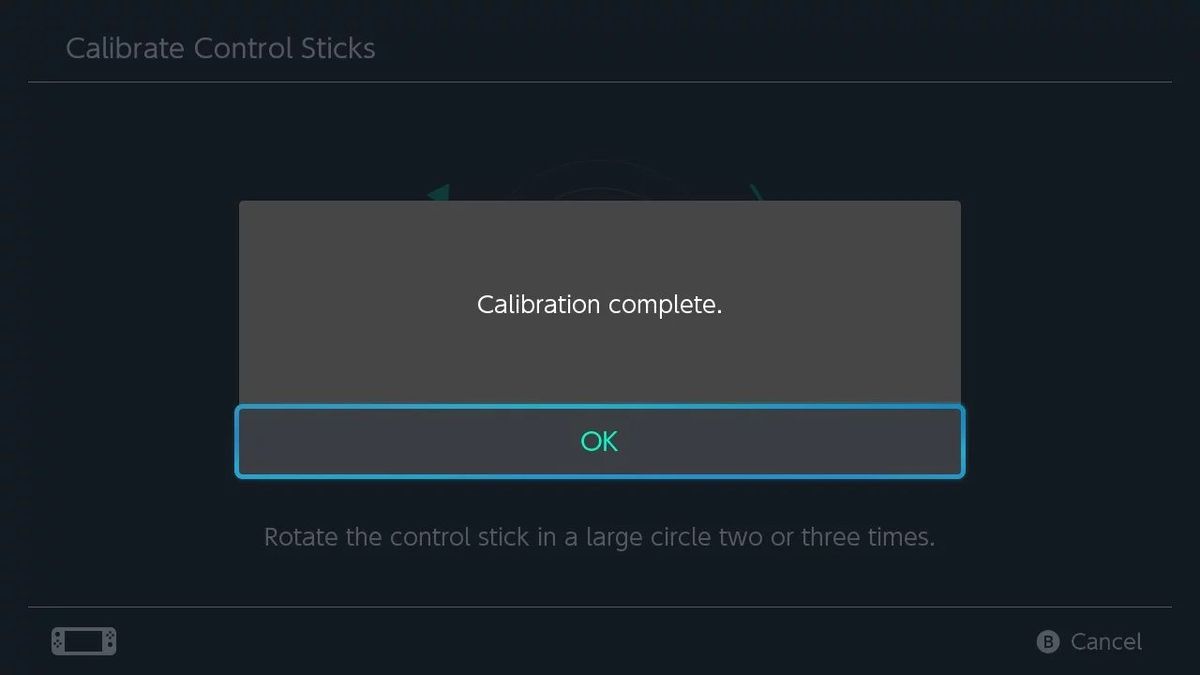1200x675 pixels.
Task: Click the Calibration complete message
Action: click(599, 304)
